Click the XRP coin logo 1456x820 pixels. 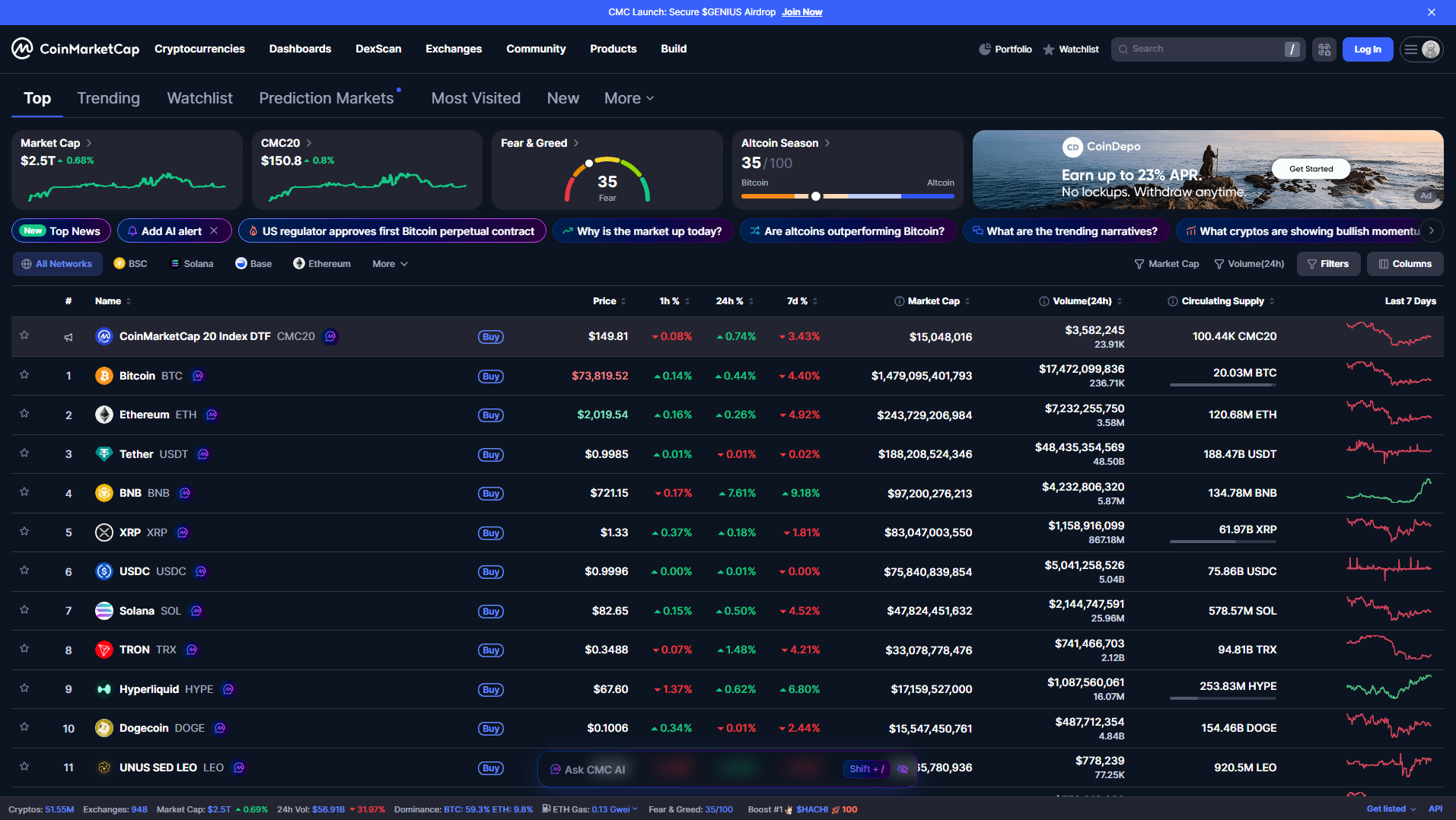point(104,532)
